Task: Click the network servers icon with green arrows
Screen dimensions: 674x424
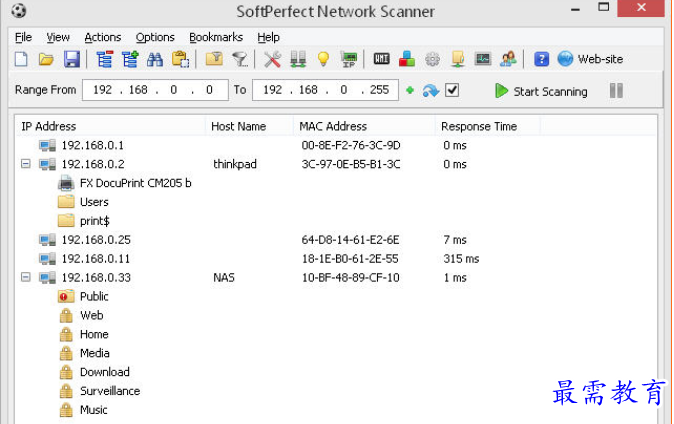Action: coord(298,59)
